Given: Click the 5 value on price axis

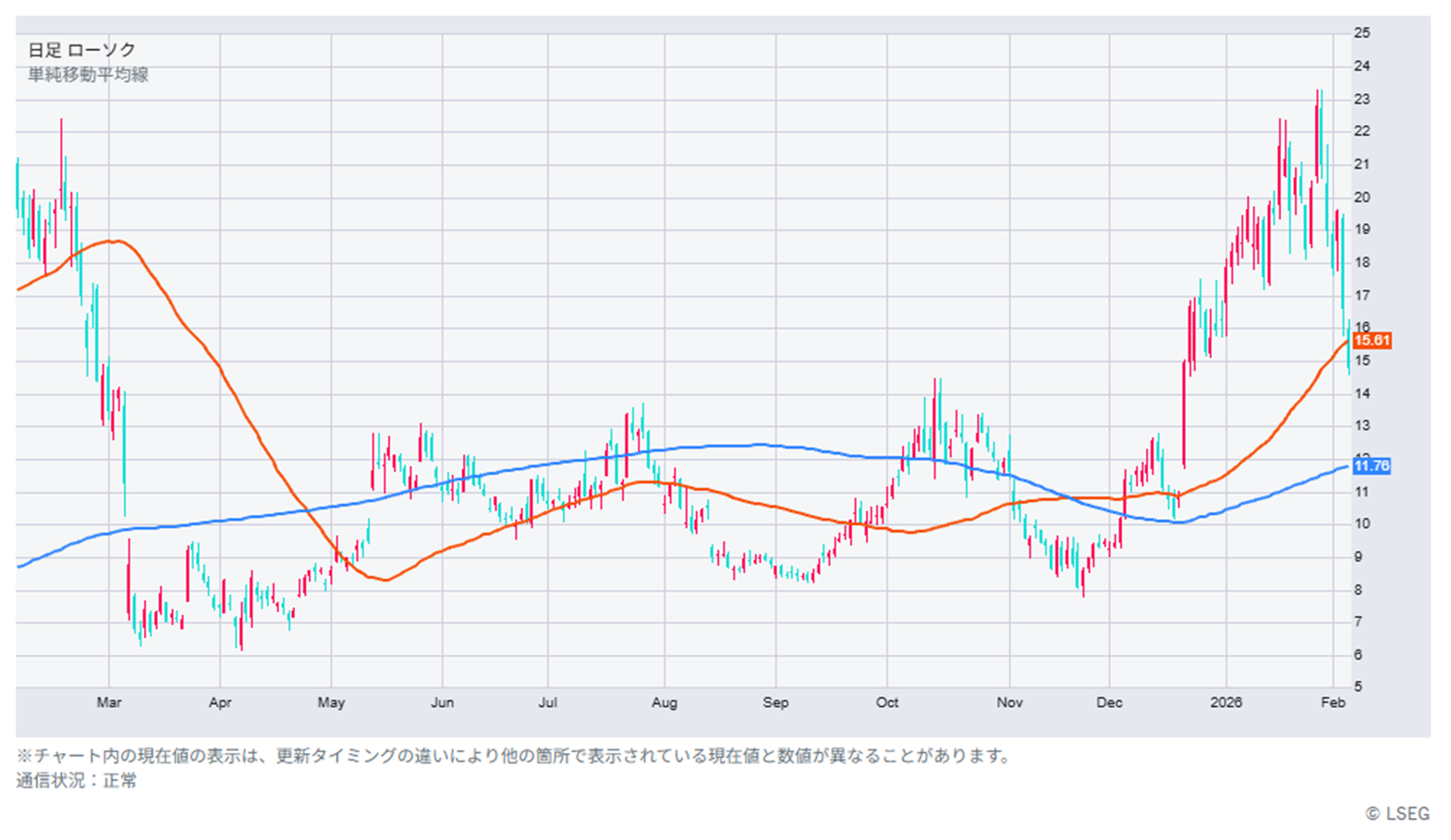Looking at the screenshot, I should tap(1358, 687).
